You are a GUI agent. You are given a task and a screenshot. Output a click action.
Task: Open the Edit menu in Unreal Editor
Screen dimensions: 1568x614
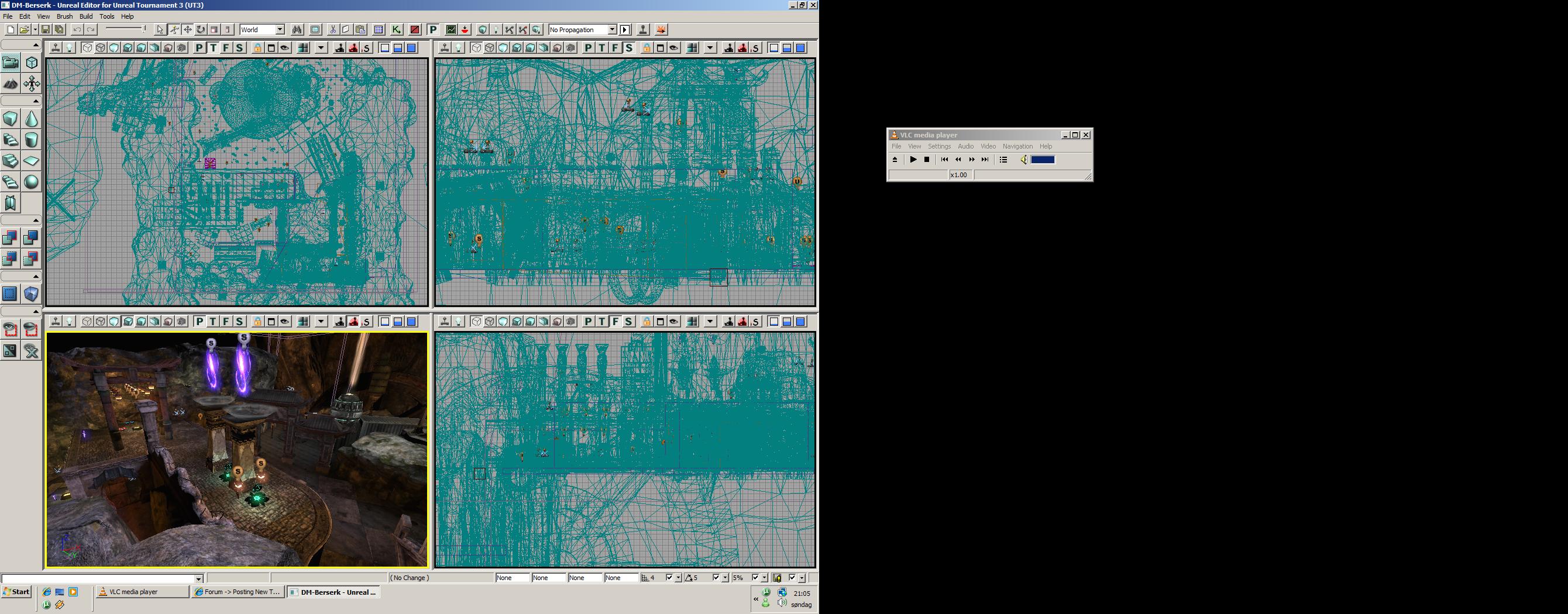tap(25, 16)
